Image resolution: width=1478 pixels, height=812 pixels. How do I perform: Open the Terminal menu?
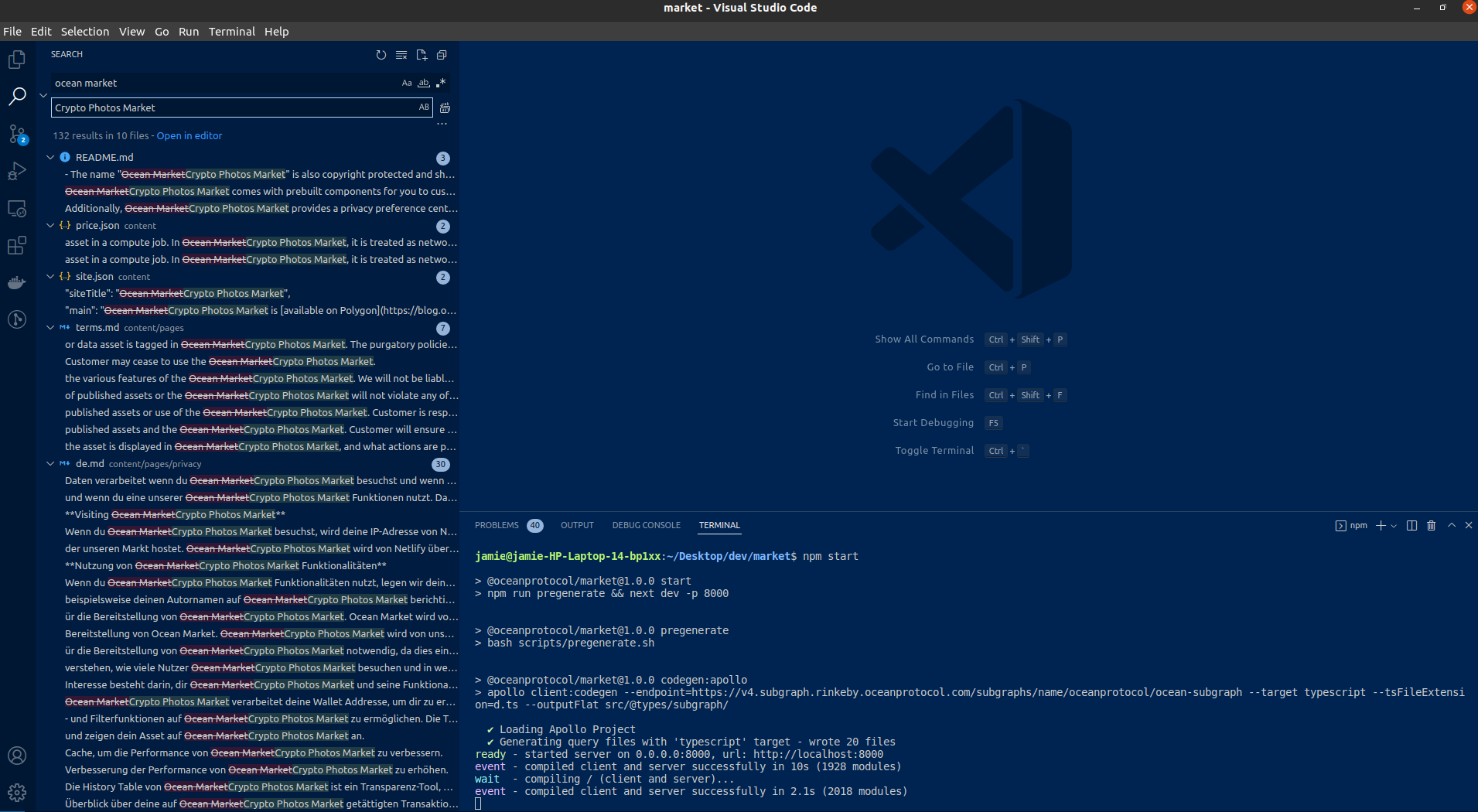pyautogui.click(x=232, y=32)
